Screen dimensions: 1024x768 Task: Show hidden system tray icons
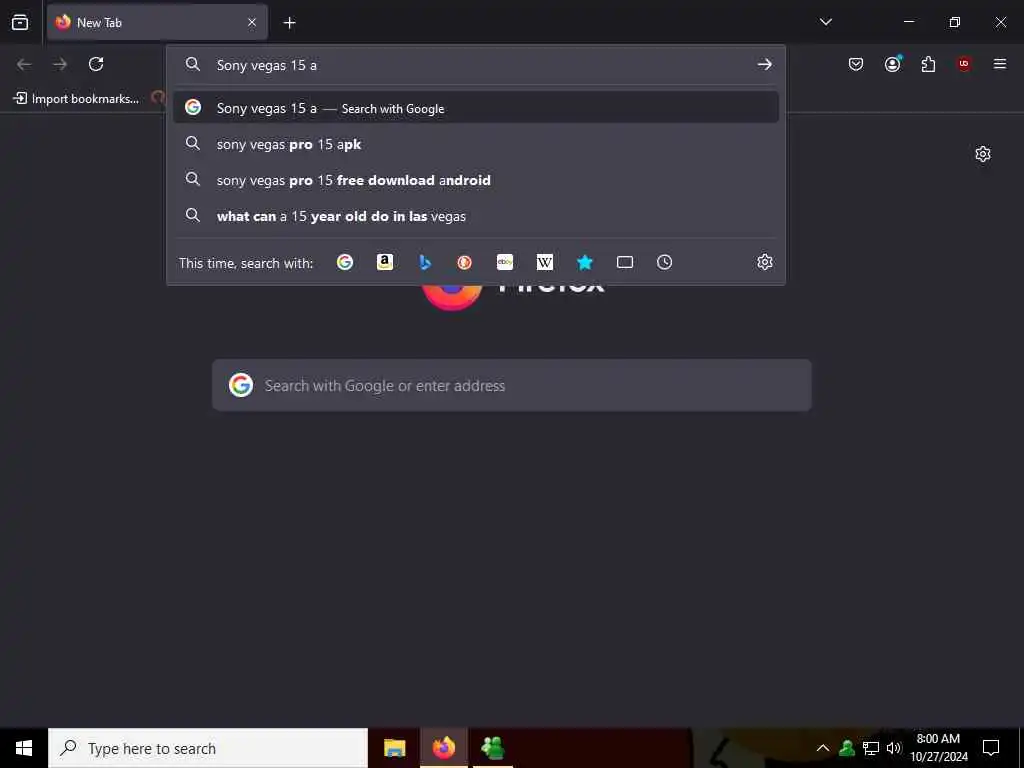click(823, 748)
